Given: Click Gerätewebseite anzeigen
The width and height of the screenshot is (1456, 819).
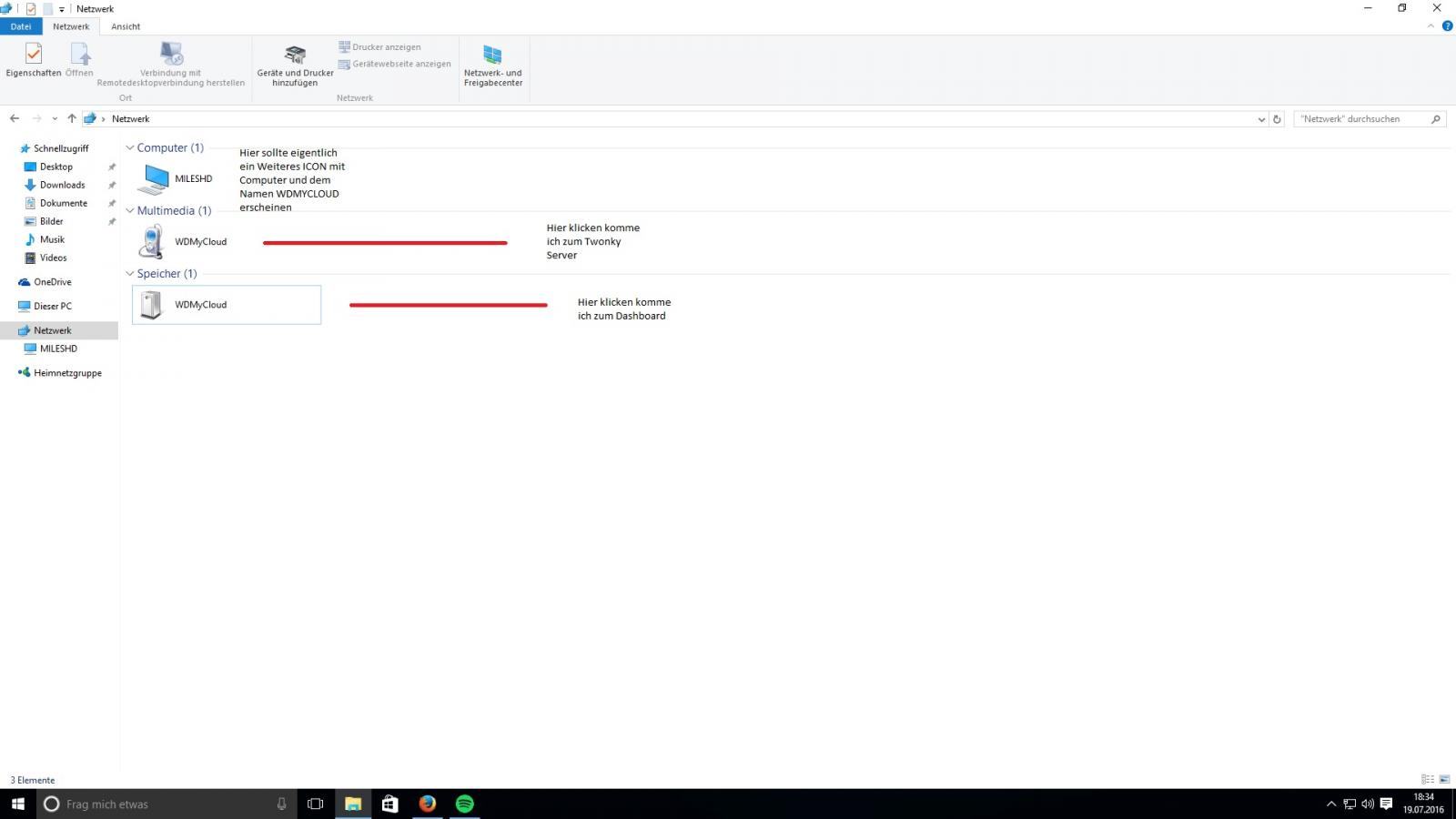Looking at the screenshot, I should pos(395,64).
